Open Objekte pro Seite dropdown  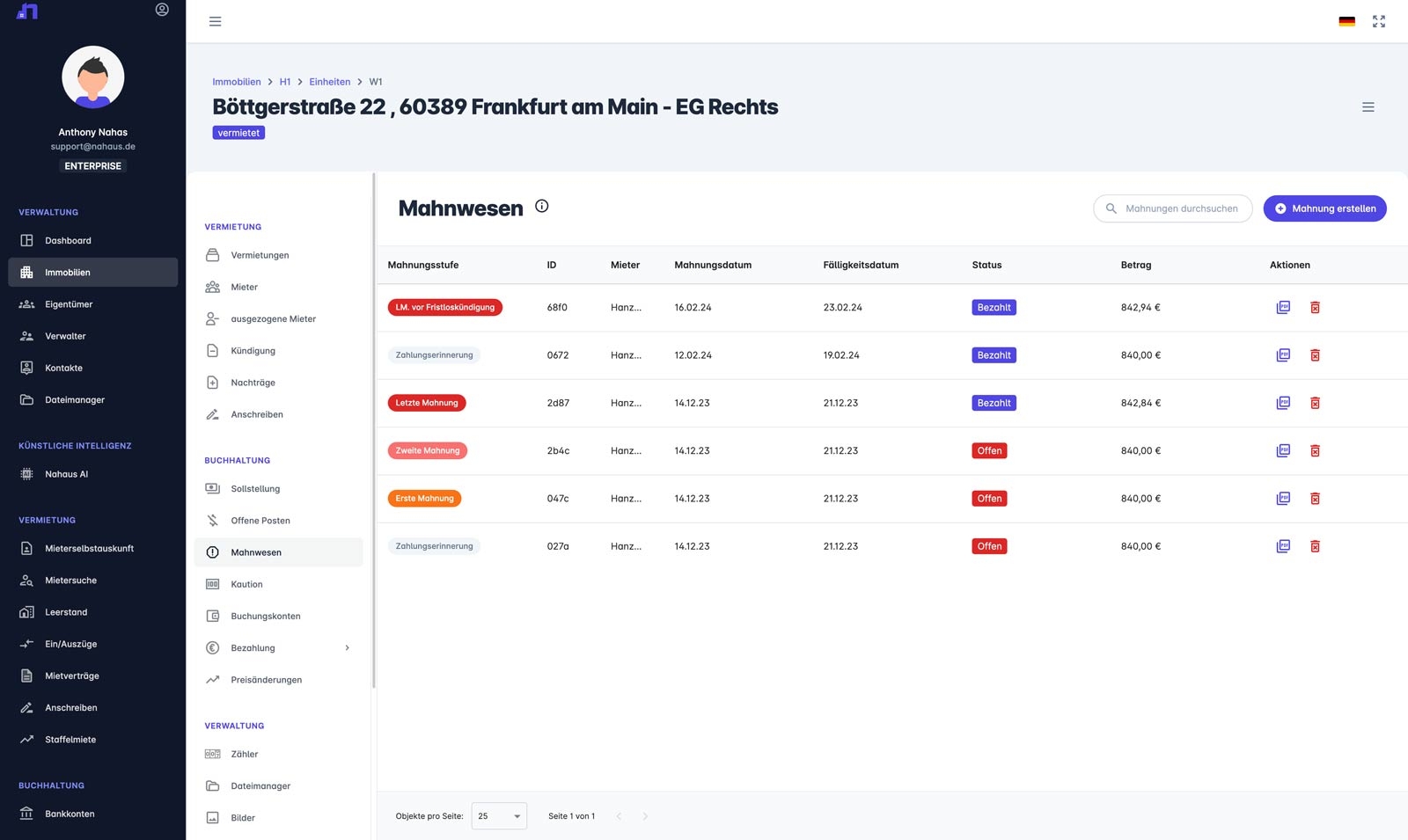point(499,816)
